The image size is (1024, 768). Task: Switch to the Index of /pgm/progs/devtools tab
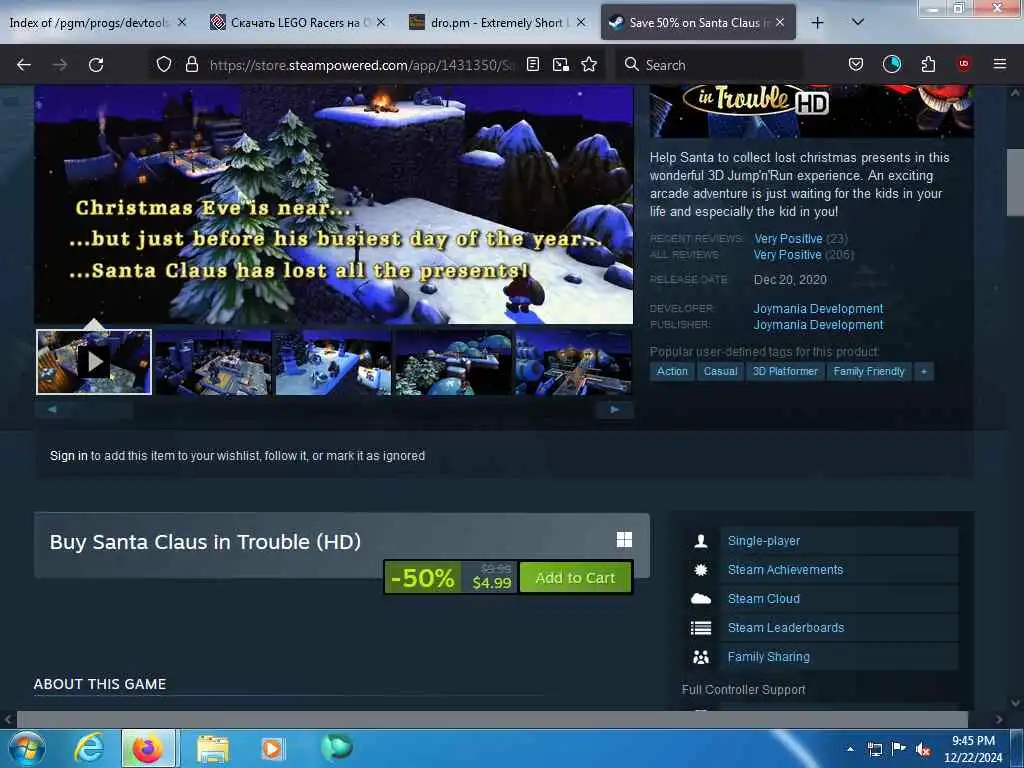pos(88,23)
